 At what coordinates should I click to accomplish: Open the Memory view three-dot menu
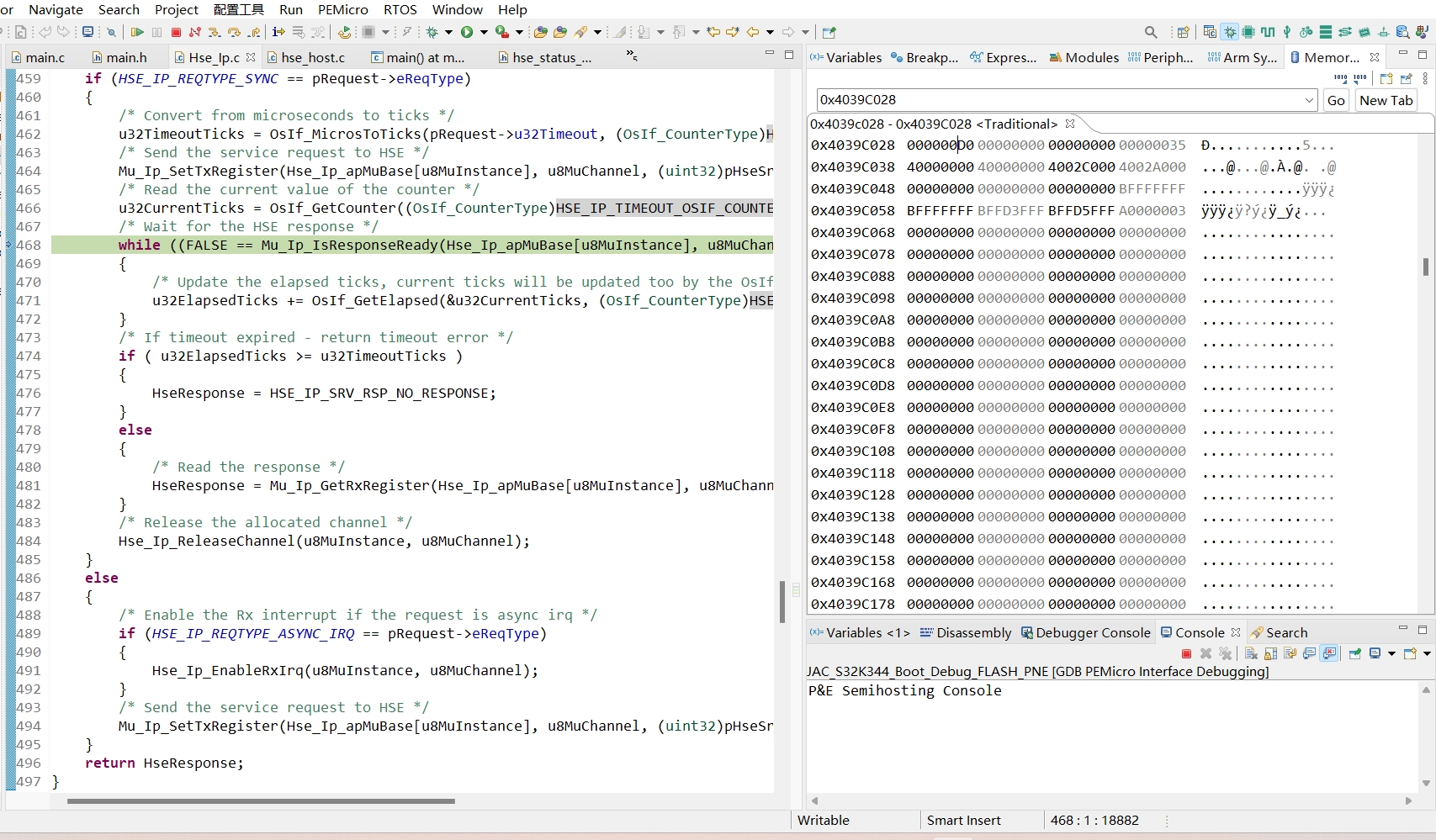point(1425,78)
